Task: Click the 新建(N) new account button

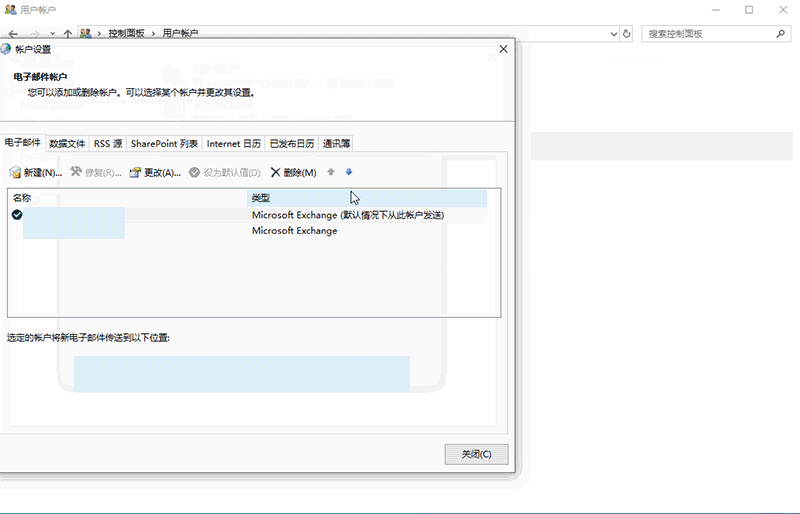Action: 36,173
